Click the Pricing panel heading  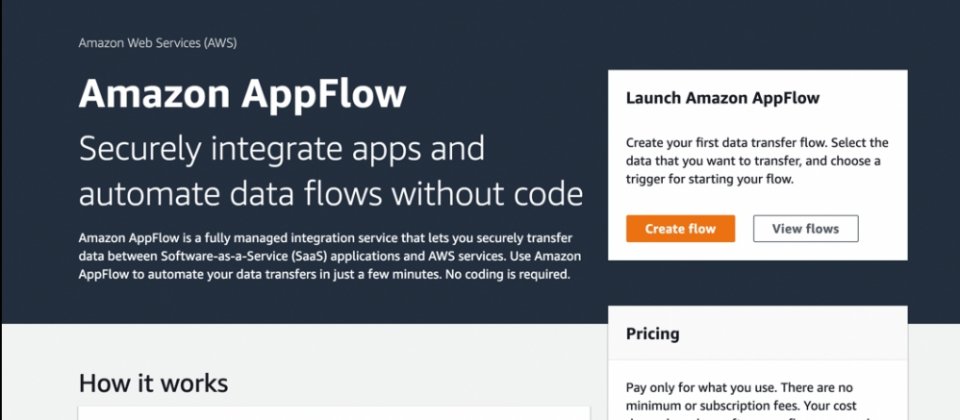[653, 334]
